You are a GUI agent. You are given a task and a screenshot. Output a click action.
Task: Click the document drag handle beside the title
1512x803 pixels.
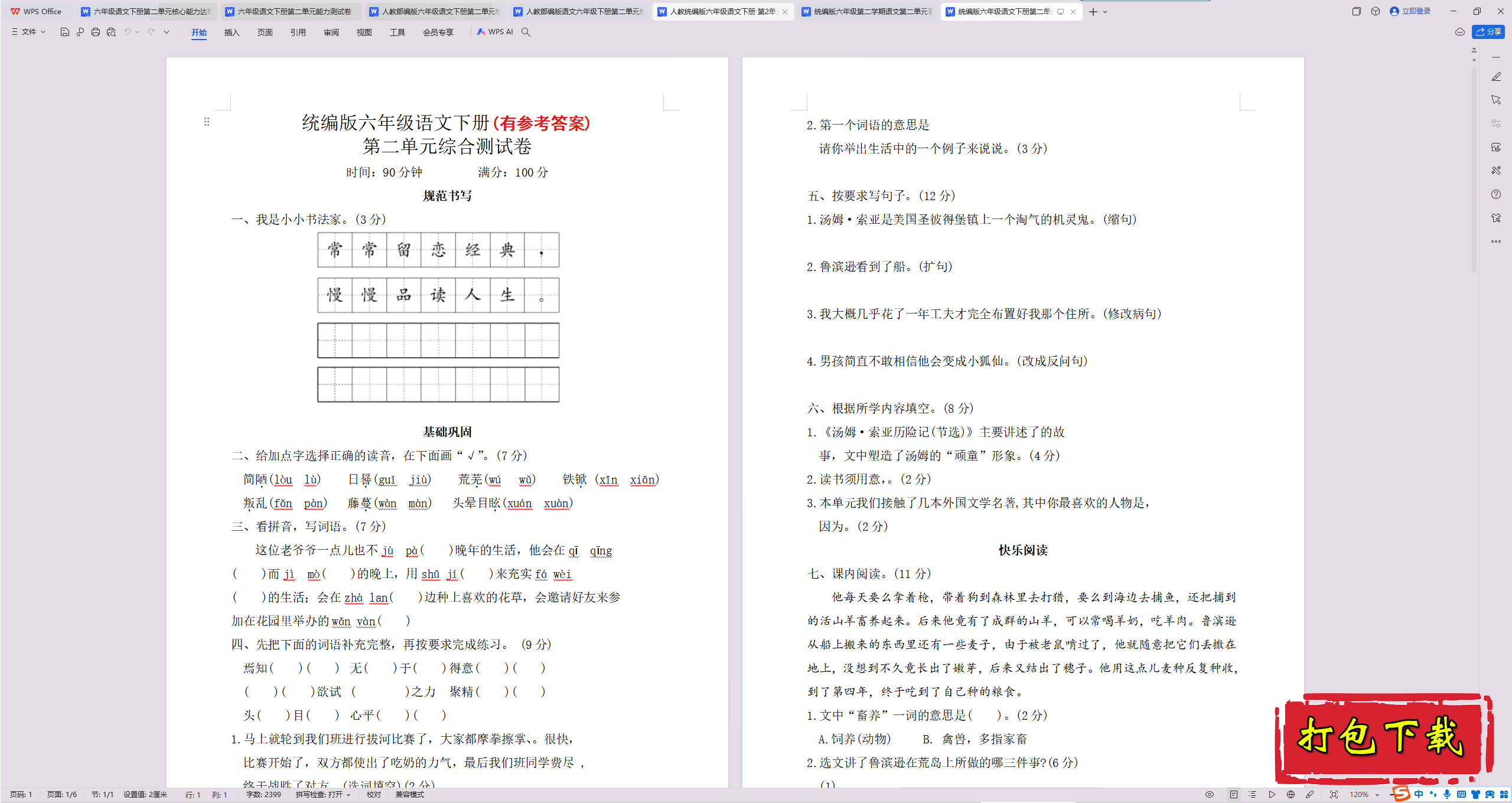coord(207,122)
